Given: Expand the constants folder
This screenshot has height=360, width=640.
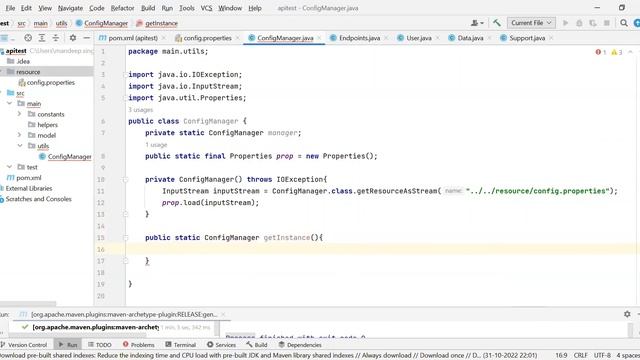Looking at the screenshot, I should 19,114.
